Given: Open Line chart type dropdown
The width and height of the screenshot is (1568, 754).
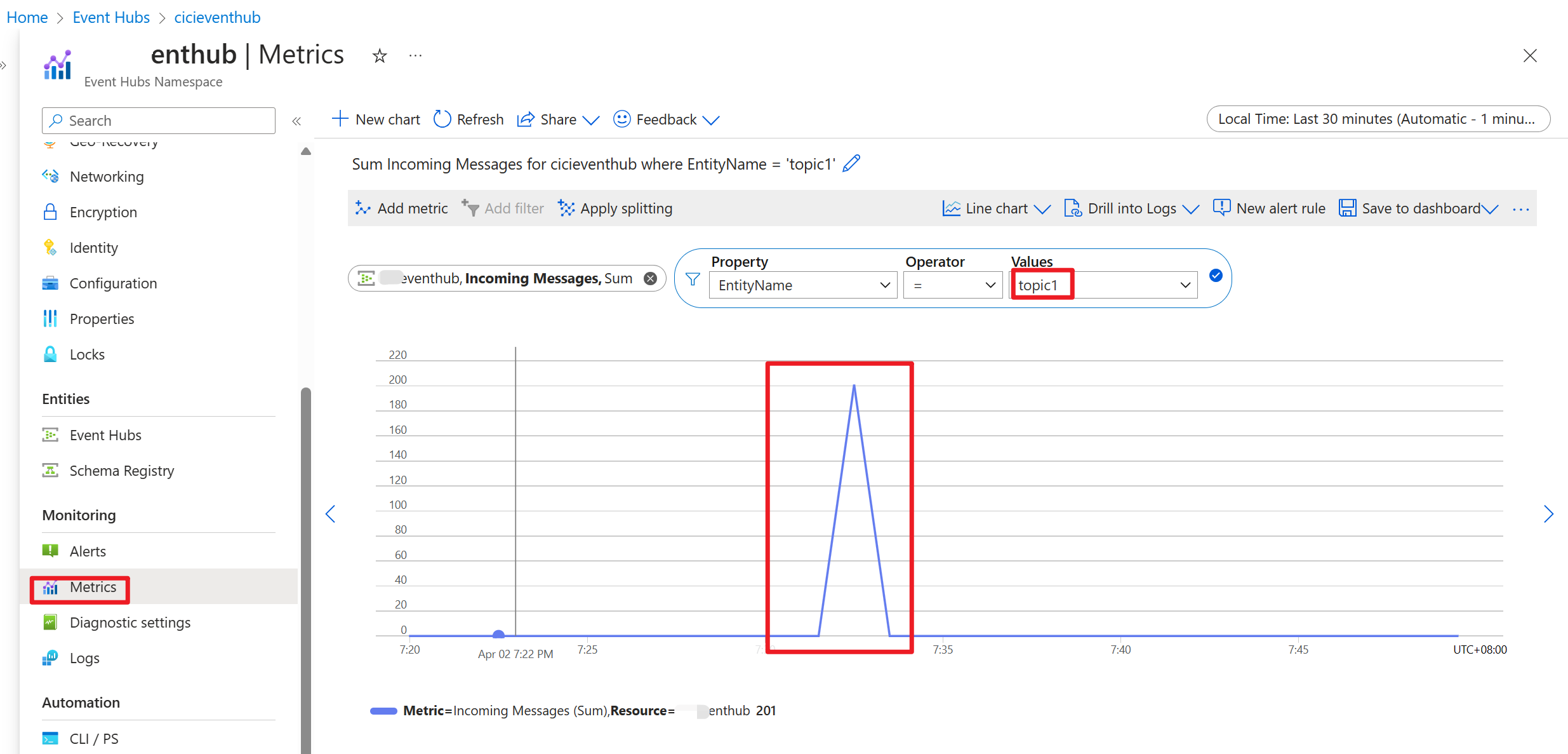Looking at the screenshot, I should point(996,208).
